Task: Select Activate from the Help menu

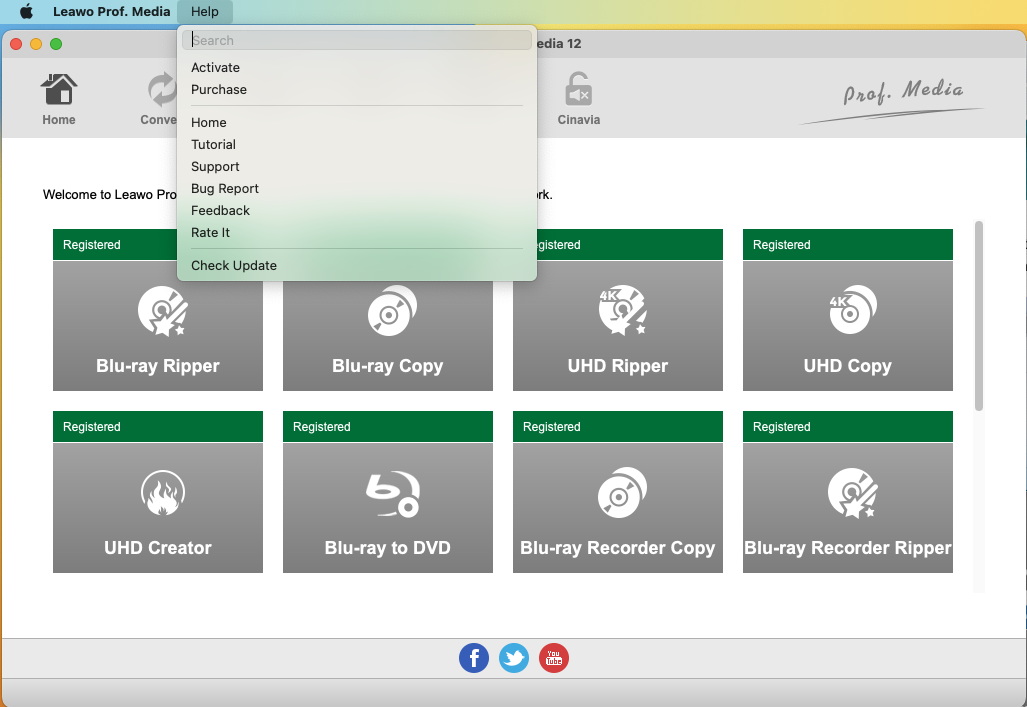Action: point(216,68)
